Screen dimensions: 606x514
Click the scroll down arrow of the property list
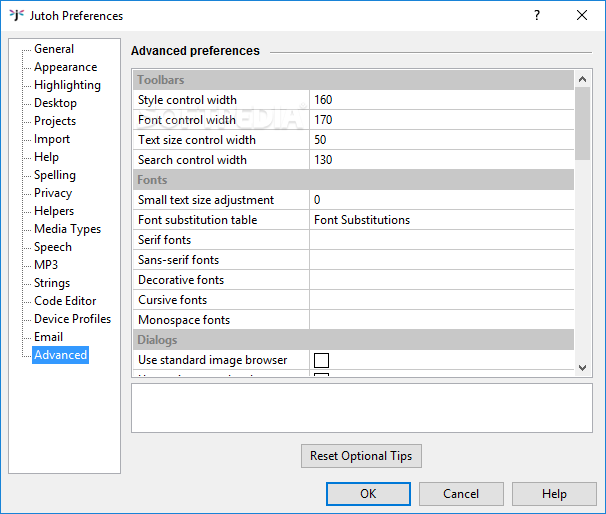[x=582, y=368]
